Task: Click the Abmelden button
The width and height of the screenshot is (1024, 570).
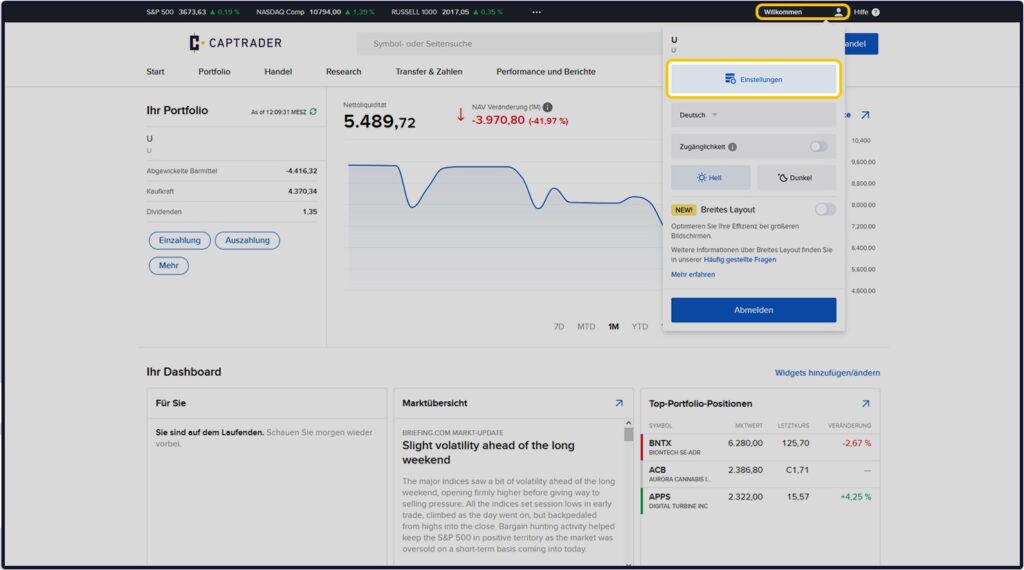Action: pyautogui.click(x=753, y=310)
